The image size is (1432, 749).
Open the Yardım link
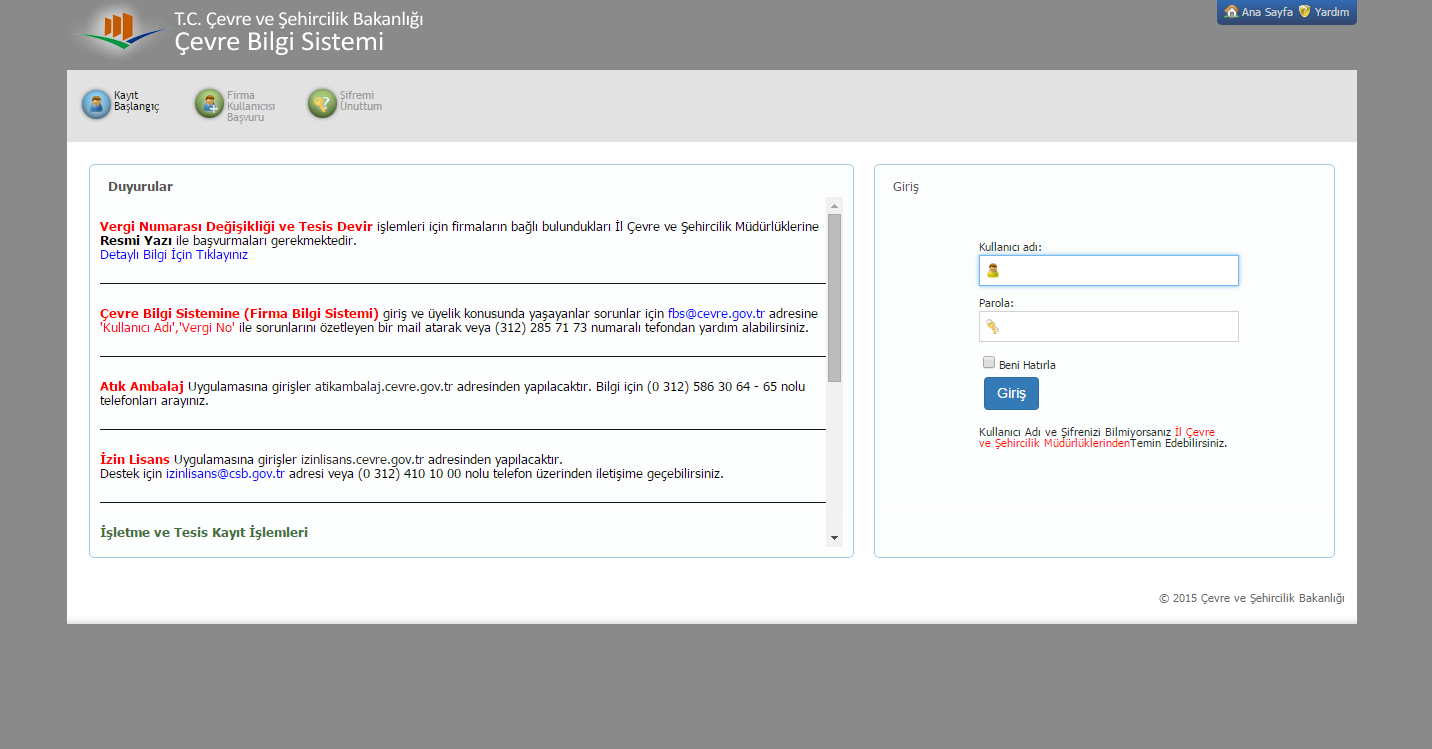pos(1332,12)
